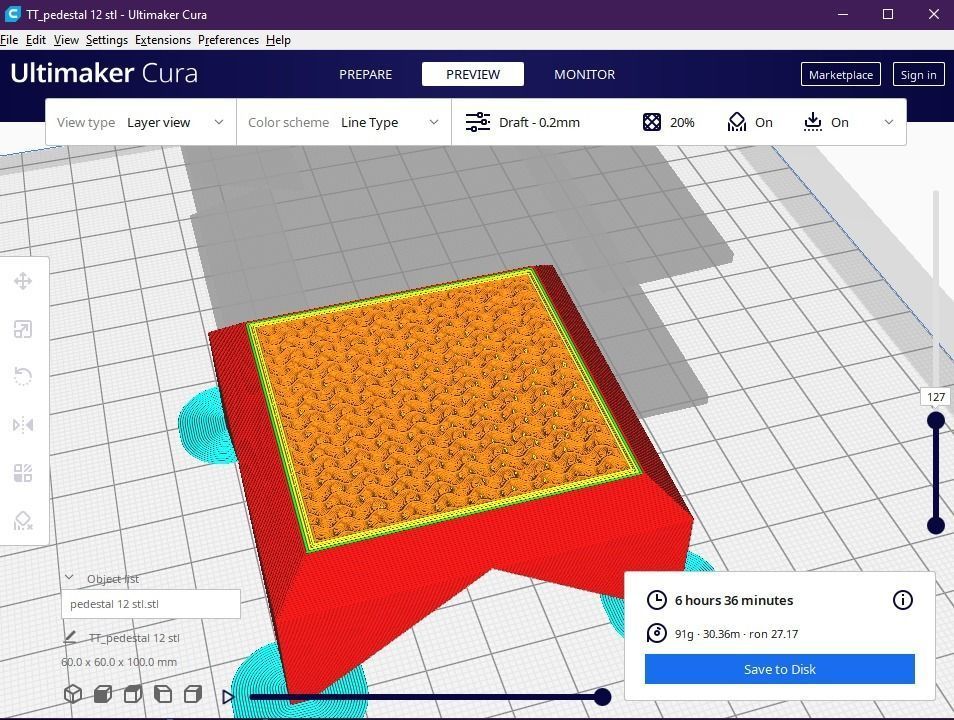Switch to top view cube icon

pyautogui.click(x=133, y=694)
